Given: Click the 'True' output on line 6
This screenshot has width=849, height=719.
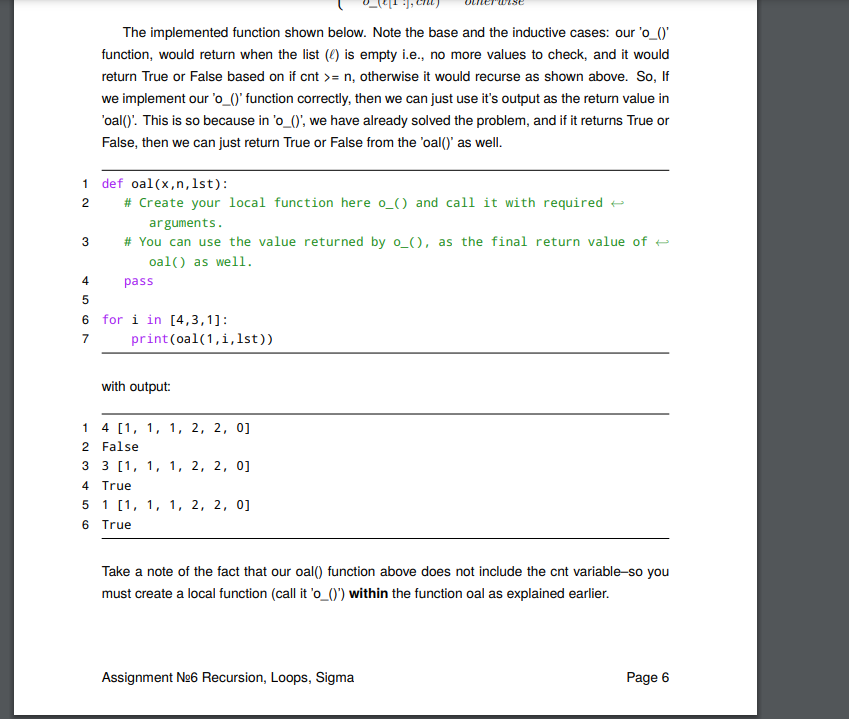Looking at the screenshot, I should pyautogui.click(x=116, y=525).
